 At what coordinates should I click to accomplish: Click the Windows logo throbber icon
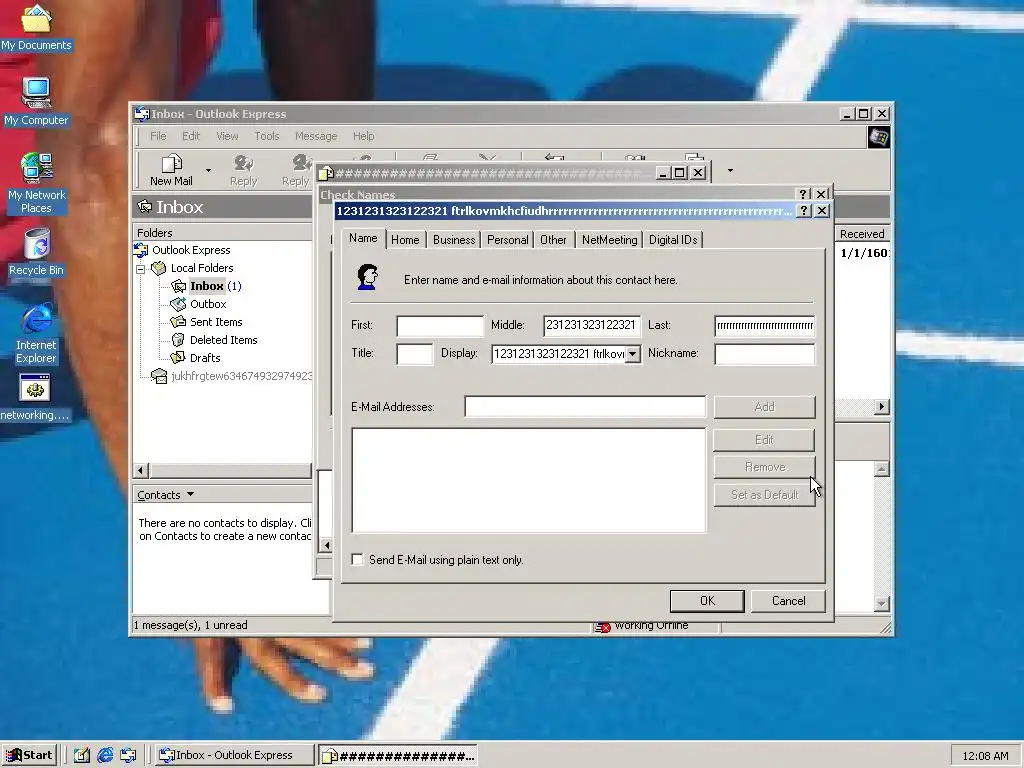tap(878, 137)
